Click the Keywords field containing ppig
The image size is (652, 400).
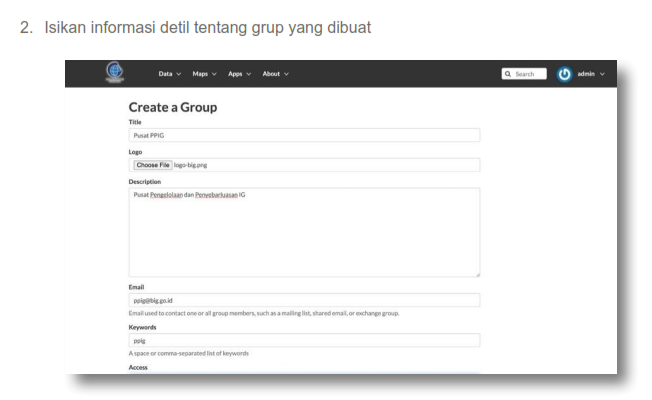pyautogui.click(x=304, y=340)
